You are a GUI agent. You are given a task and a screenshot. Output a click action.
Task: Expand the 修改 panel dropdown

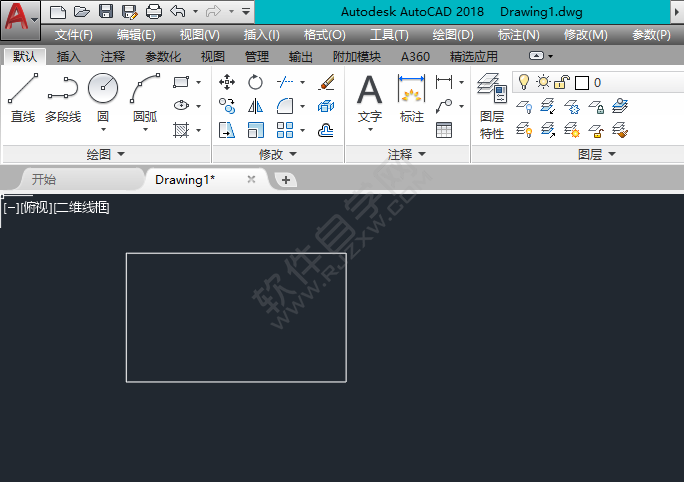pos(277,154)
